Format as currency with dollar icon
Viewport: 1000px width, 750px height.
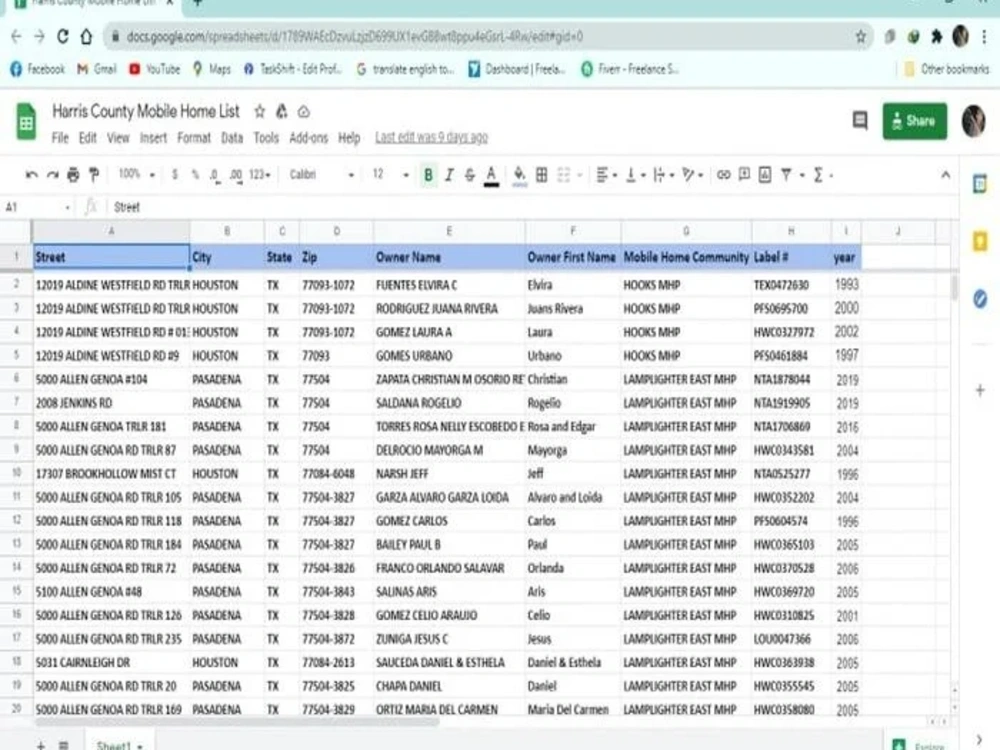pyautogui.click(x=174, y=175)
